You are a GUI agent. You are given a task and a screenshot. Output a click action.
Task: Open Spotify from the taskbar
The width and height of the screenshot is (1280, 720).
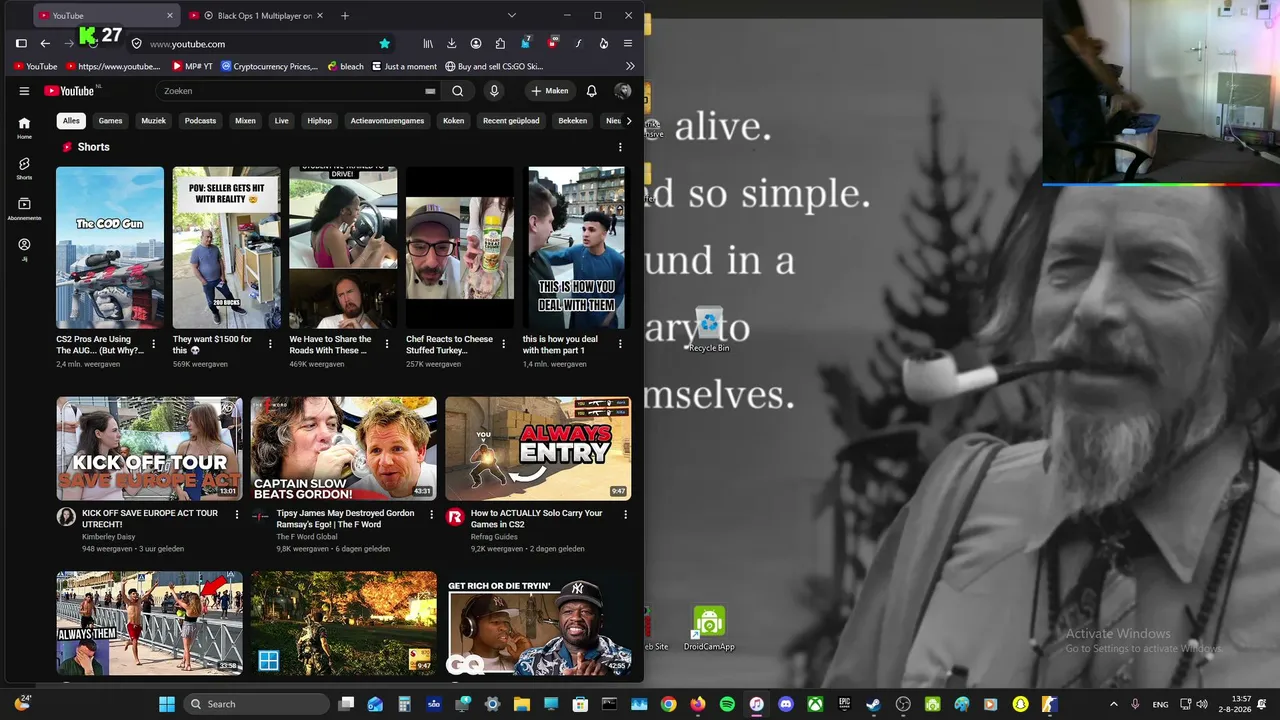(x=727, y=704)
